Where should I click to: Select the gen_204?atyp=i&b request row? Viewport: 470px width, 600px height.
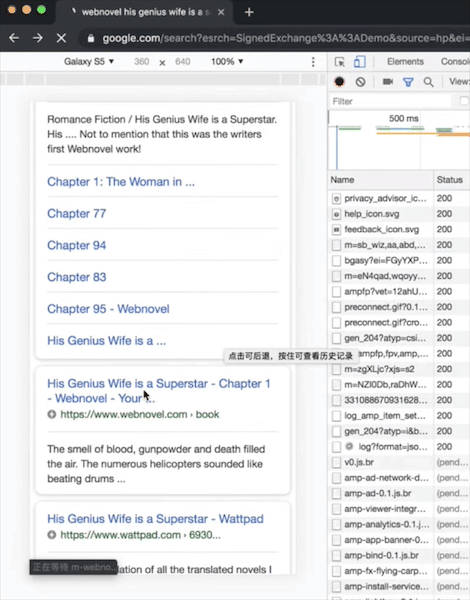pyautogui.click(x=399, y=431)
